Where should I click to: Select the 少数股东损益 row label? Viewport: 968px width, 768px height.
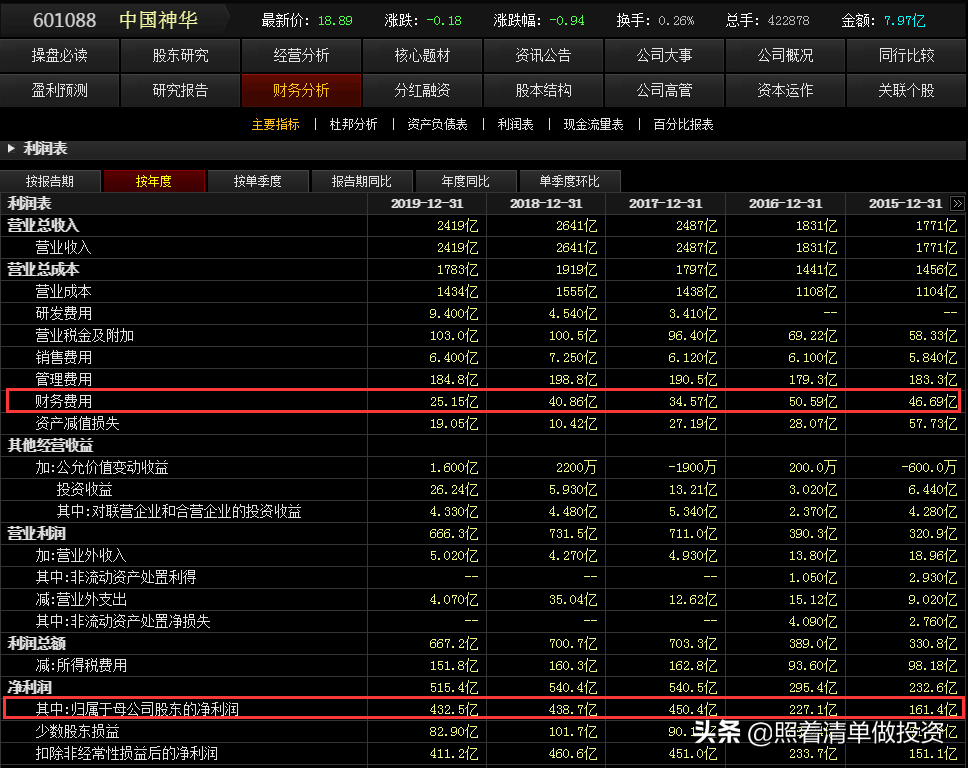77,732
